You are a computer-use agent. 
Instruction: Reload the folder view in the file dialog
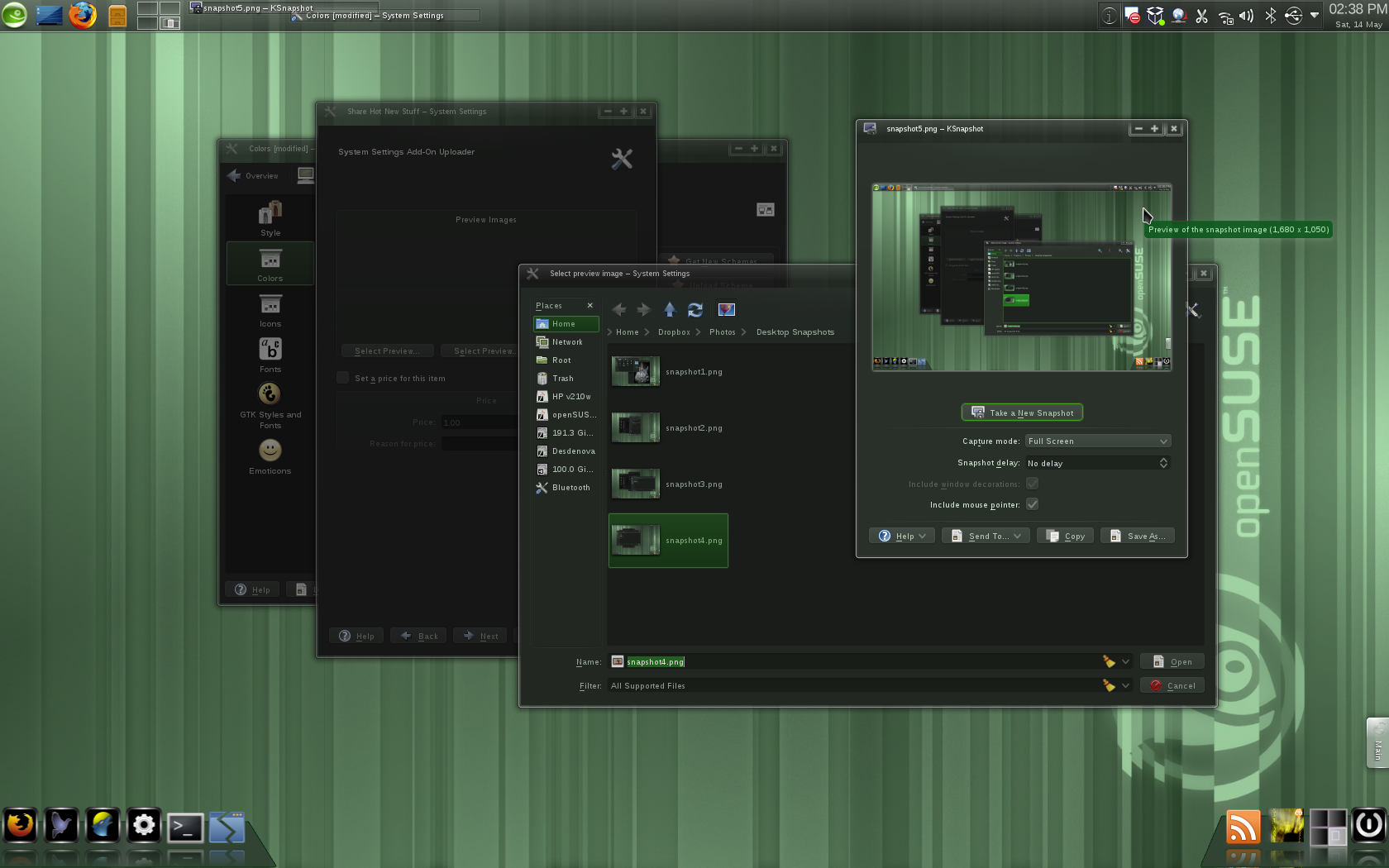pos(695,310)
